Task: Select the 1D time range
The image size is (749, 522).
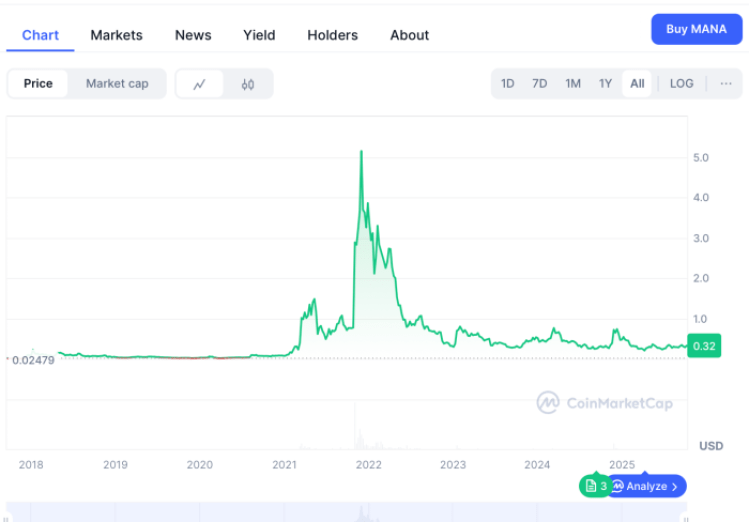Action: 507,83
